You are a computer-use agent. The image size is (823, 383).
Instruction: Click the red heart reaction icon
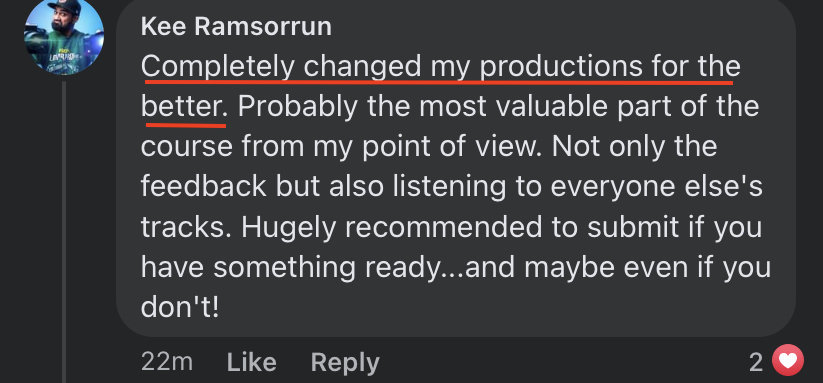(x=788, y=360)
